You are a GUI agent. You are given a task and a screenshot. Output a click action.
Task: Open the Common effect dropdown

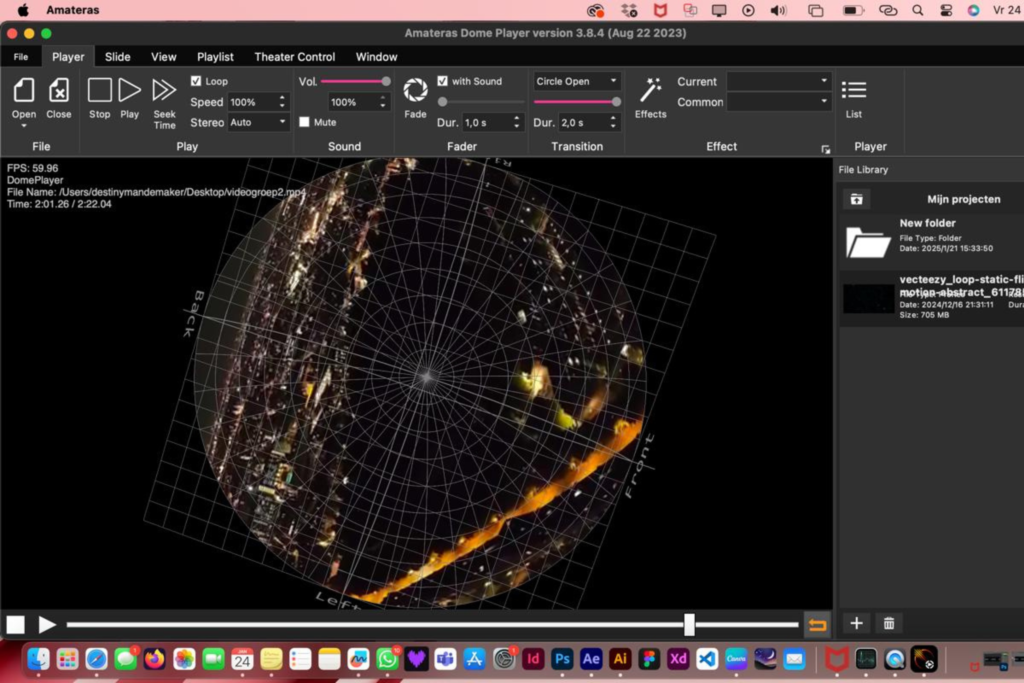779,102
